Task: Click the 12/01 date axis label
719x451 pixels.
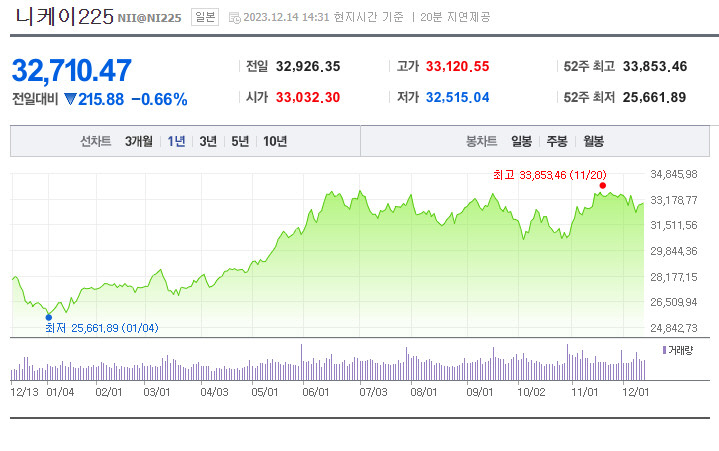Action: click(x=635, y=392)
